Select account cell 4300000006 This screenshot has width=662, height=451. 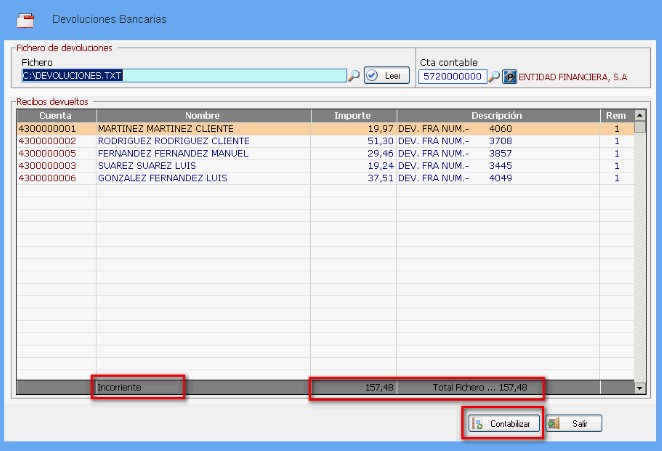click(x=47, y=178)
